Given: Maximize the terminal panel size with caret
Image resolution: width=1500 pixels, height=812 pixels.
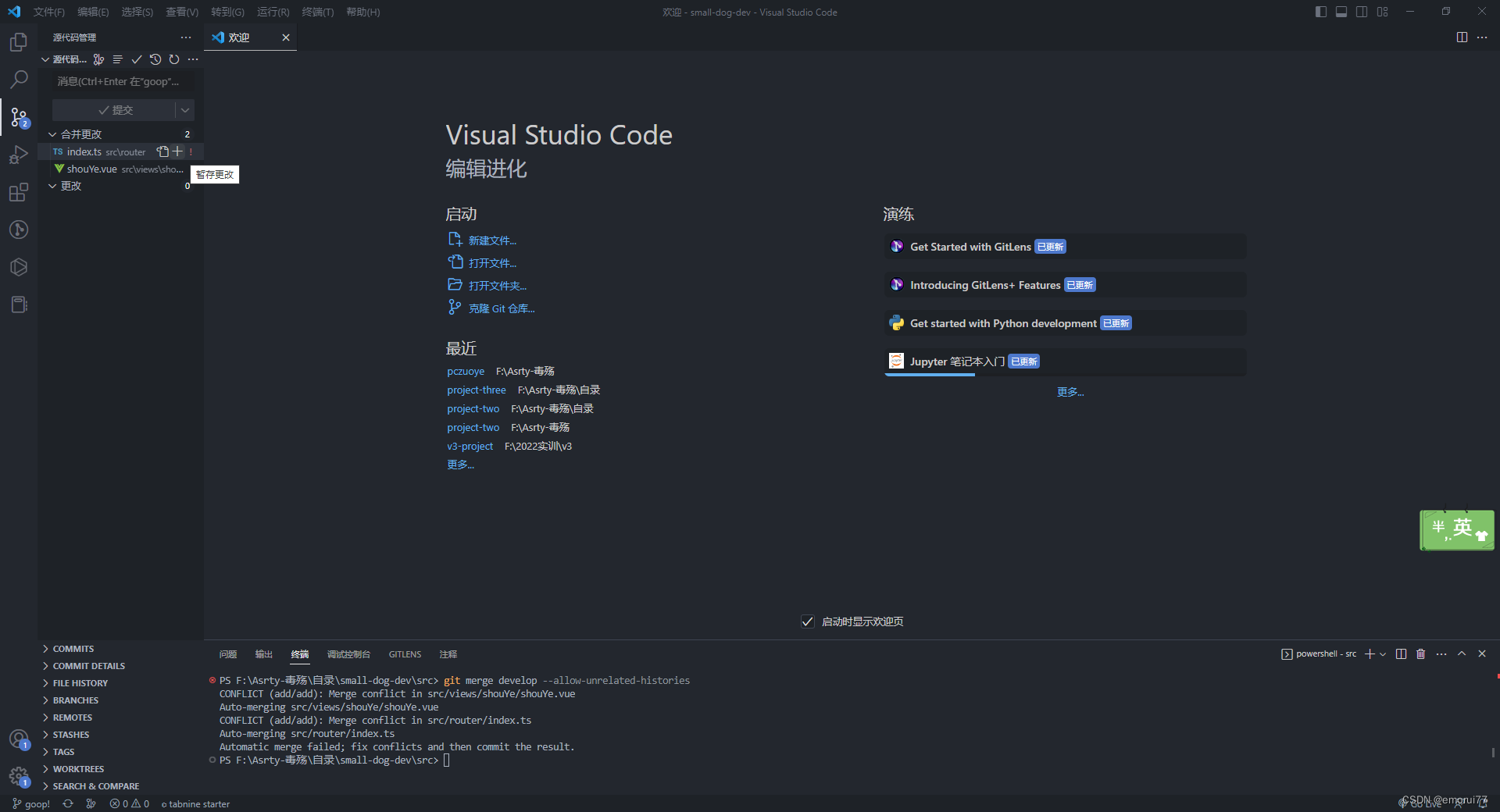Looking at the screenshot, I should coord(1462,654).
